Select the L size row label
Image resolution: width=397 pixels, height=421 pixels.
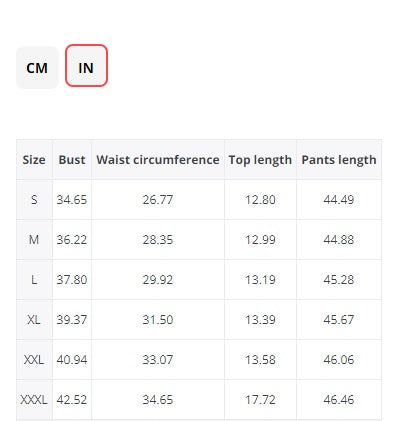34,280
